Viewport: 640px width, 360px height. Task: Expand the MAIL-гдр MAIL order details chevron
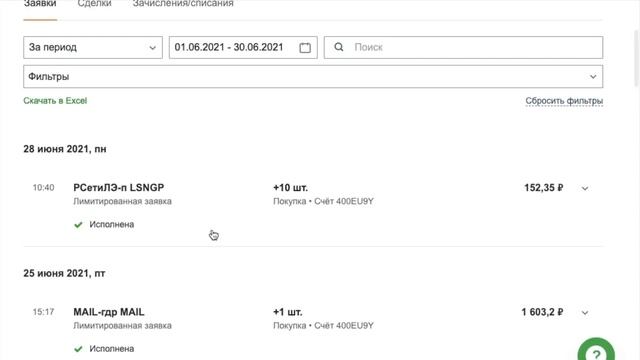(585, 313)
